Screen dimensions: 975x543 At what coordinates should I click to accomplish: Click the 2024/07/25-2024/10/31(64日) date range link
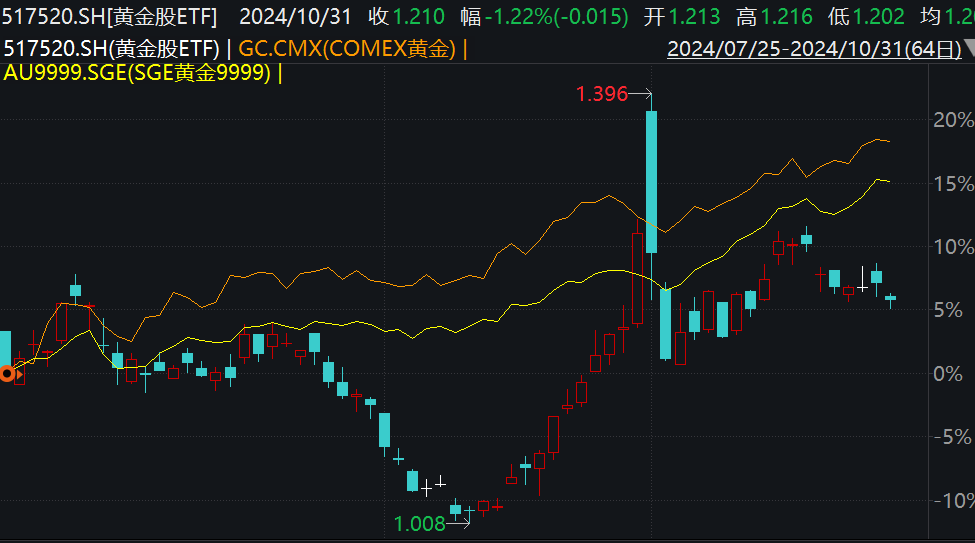814,49
